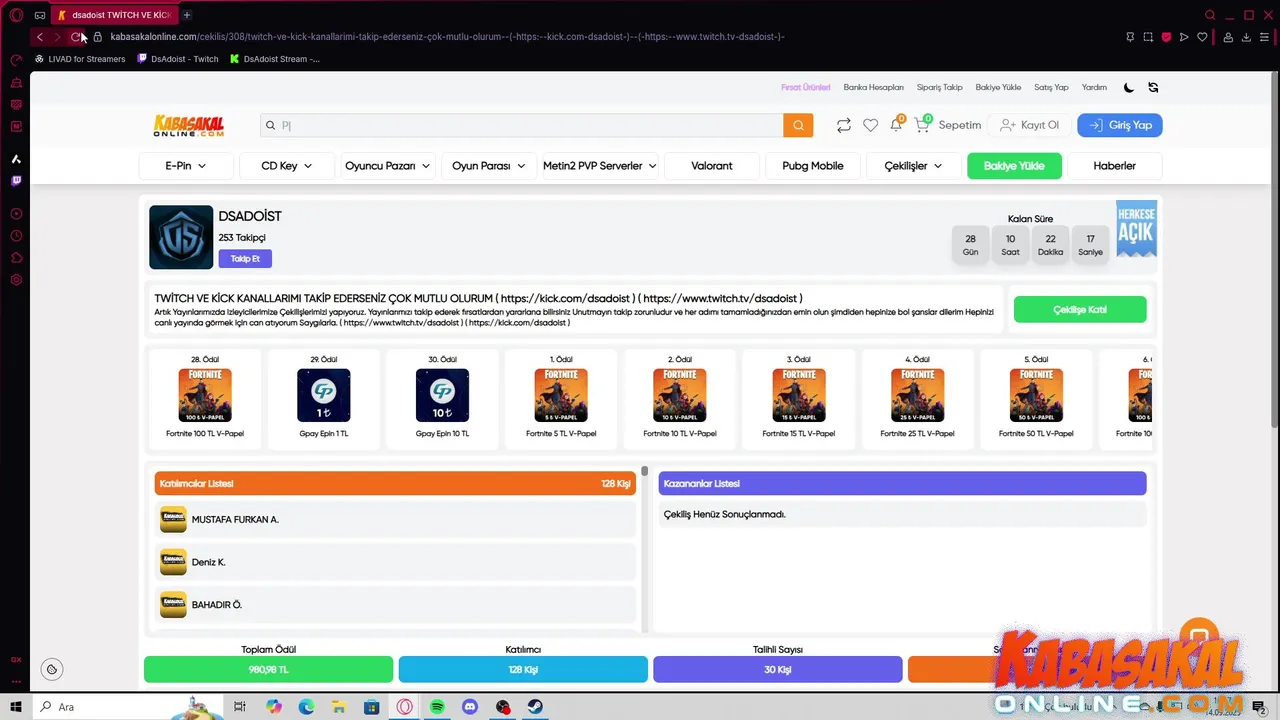
Task: Open the Easy Setup sliders icon
Action: click(x=1265, y=37)
